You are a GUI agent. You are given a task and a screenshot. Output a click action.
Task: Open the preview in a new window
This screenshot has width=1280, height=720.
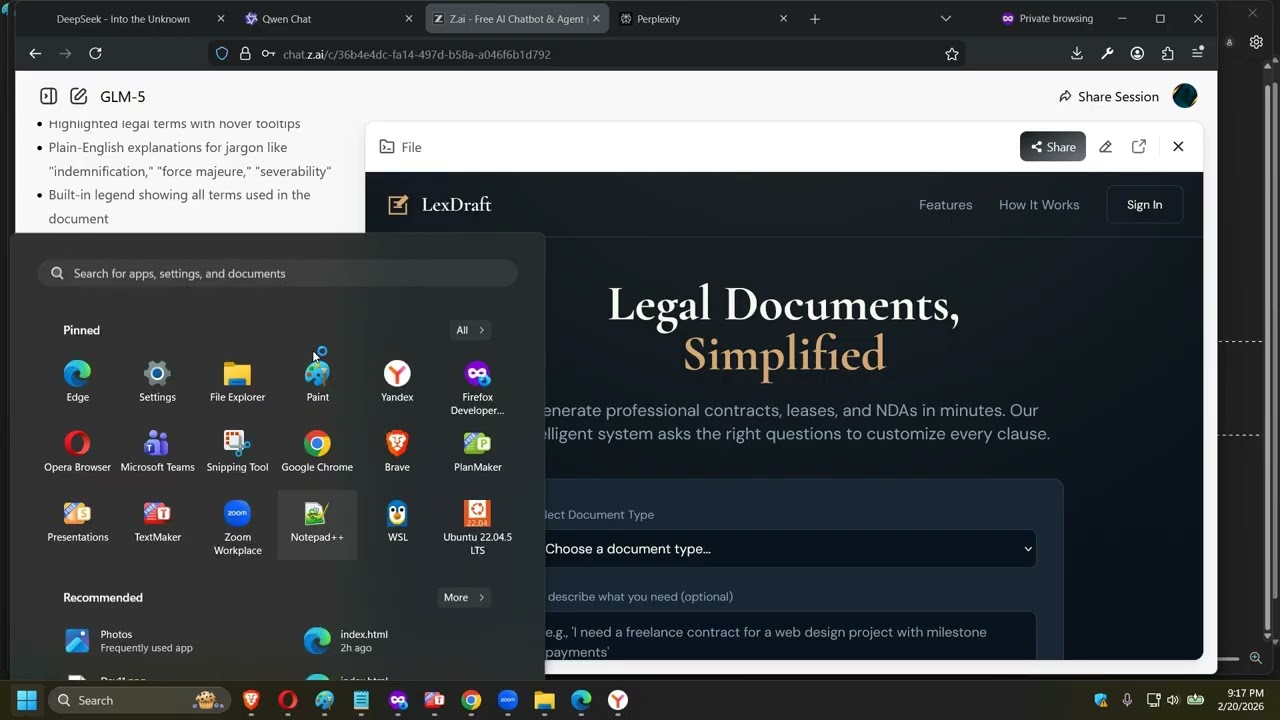[1139, 147]
